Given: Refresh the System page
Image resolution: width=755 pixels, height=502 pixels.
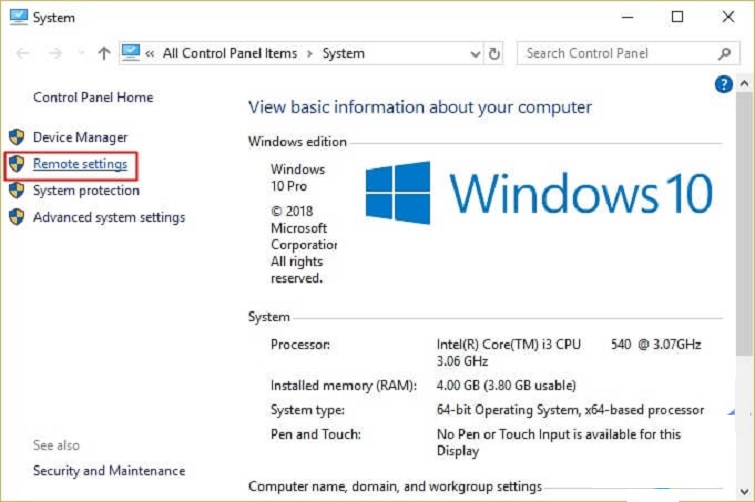Looking at the screenshot, I should (494, 53).
